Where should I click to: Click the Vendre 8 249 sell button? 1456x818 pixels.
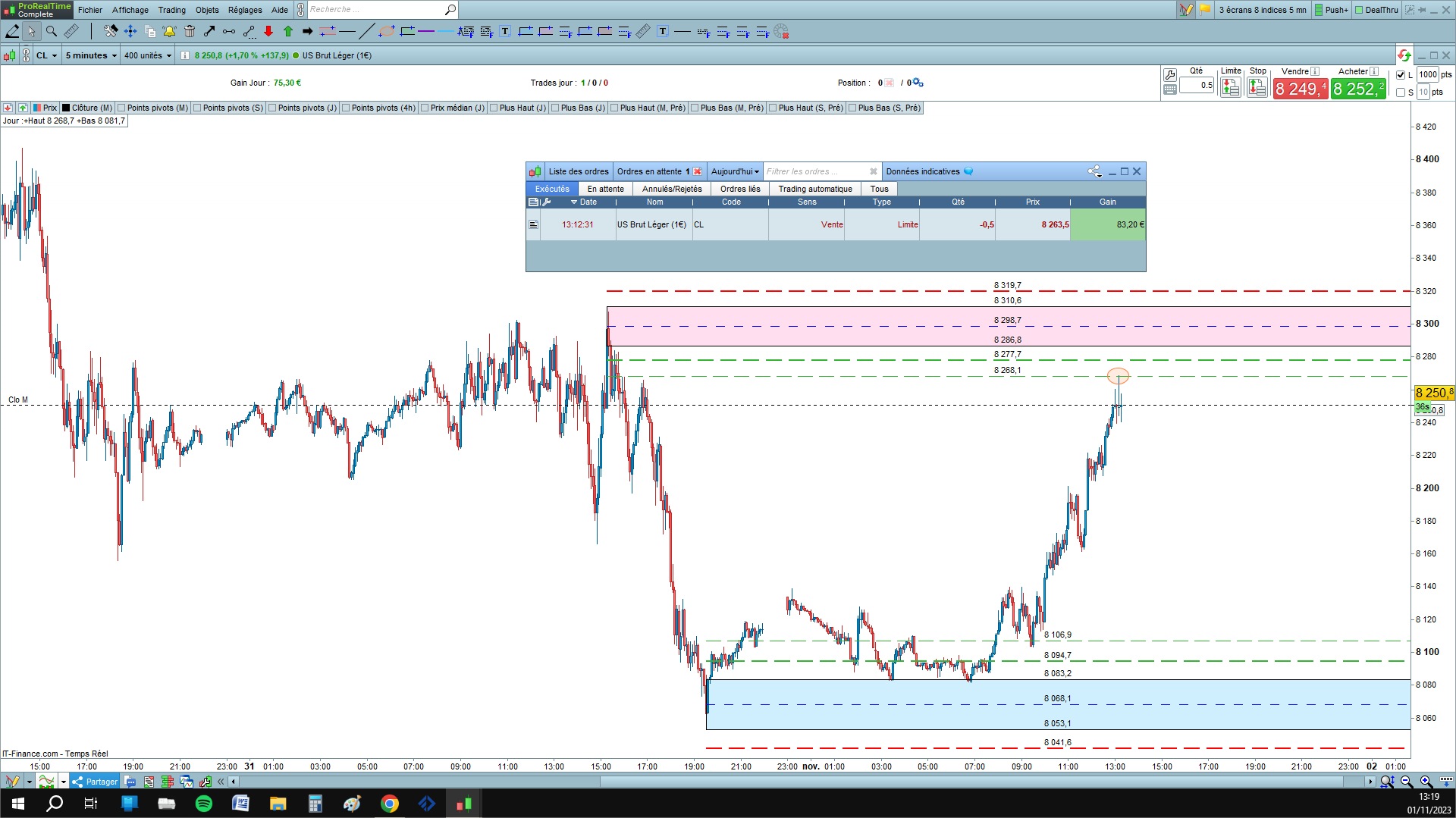pyautogui.click(x=1300, y=89)
